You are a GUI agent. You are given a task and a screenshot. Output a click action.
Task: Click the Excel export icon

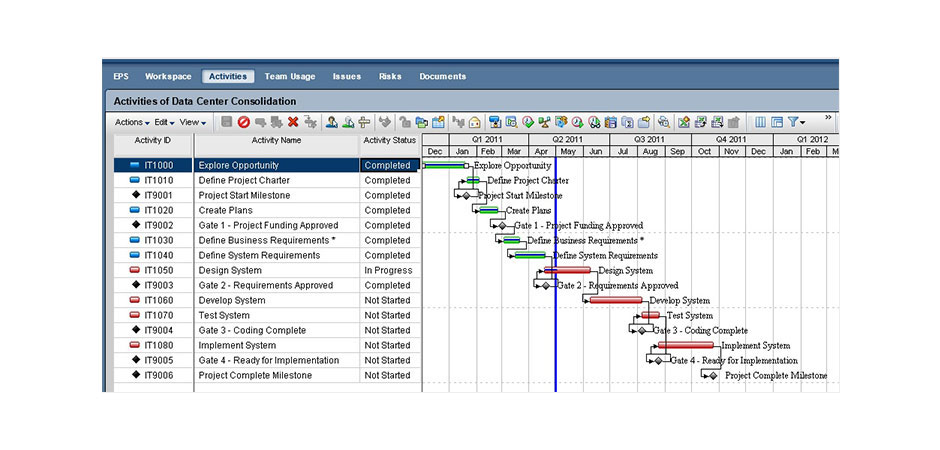[x=684, y=122]
